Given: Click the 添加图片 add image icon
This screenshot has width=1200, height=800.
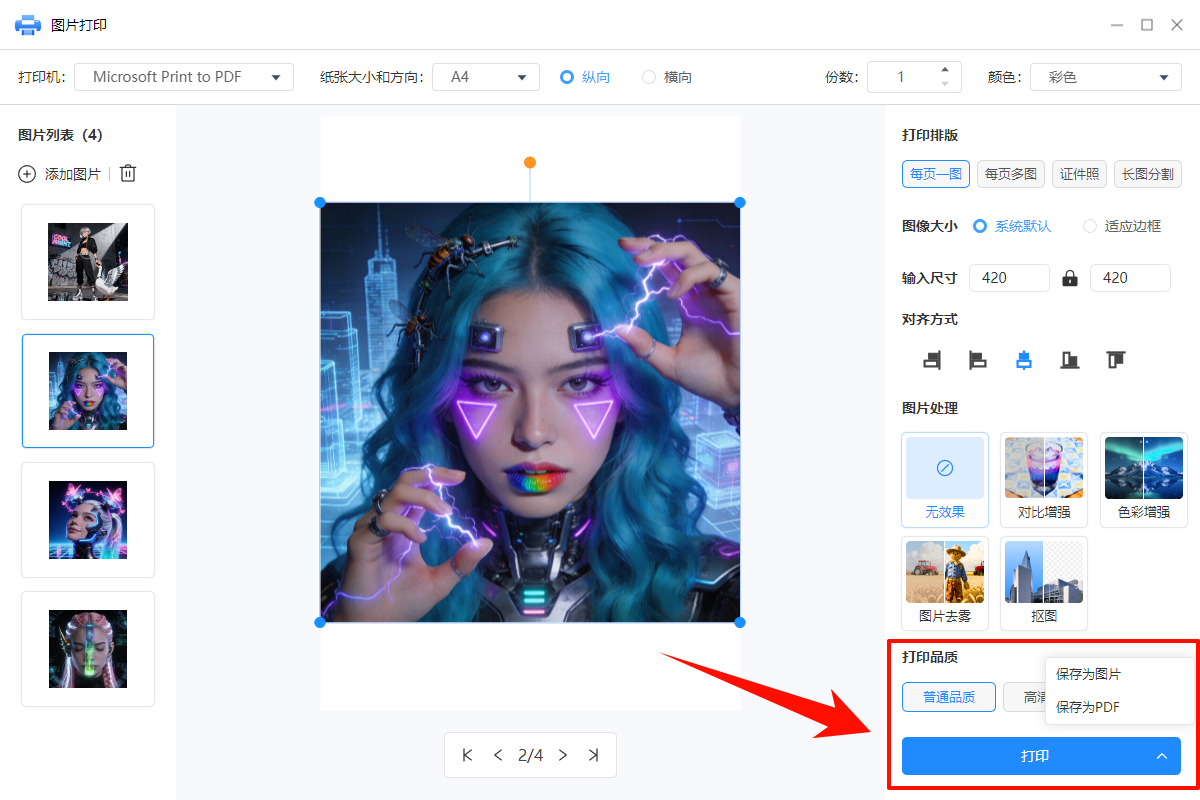Looking at the screenshot, I should pos(27,173).
